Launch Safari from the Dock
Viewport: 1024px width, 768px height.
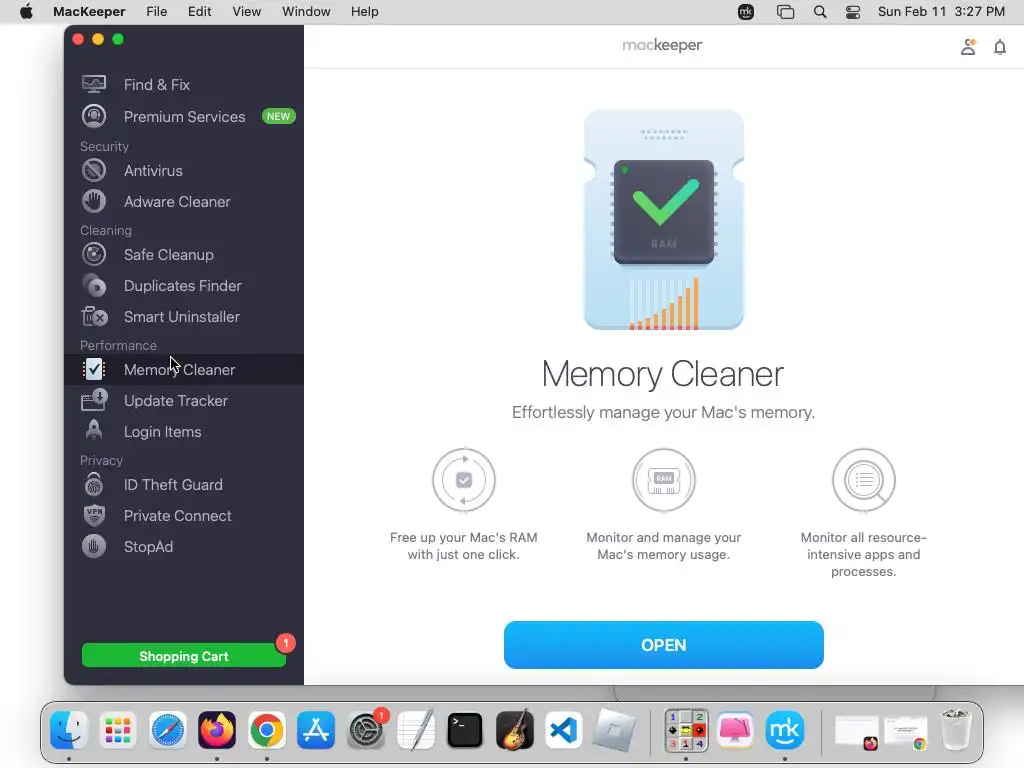(167, 729)
